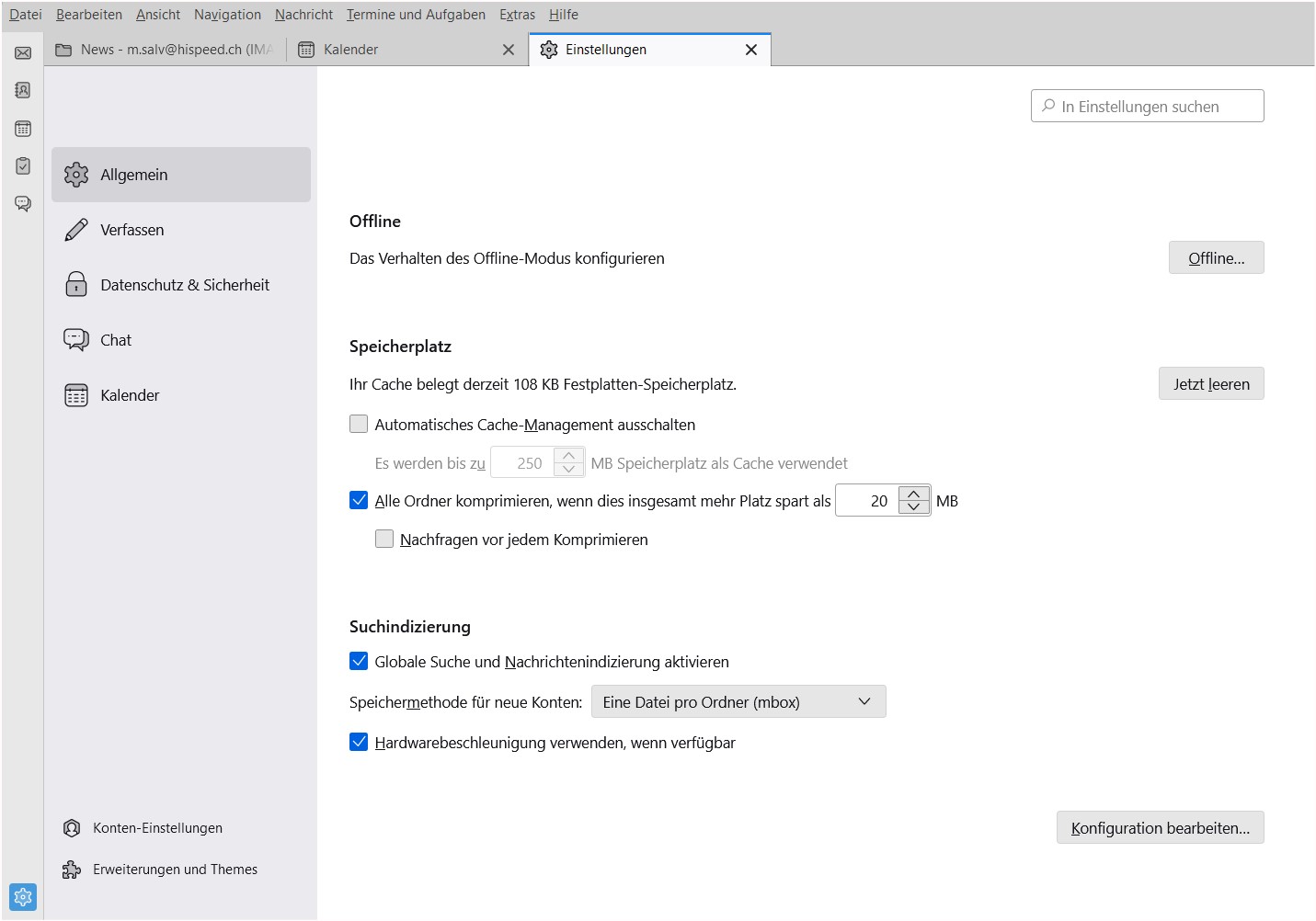Open Erweiterungen und Themes

coord(175,870)
